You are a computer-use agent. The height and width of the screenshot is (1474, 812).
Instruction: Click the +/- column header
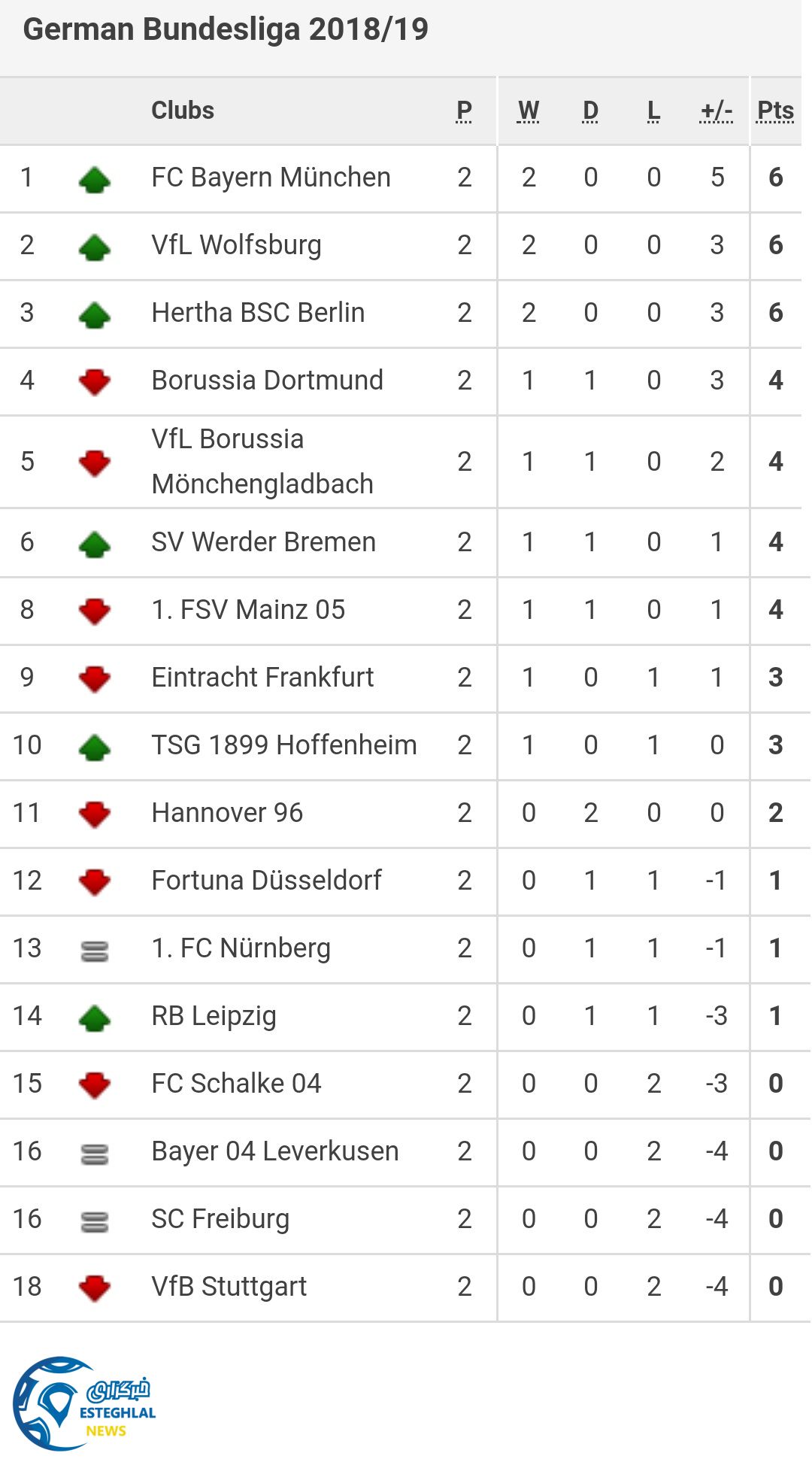(717, 111)
